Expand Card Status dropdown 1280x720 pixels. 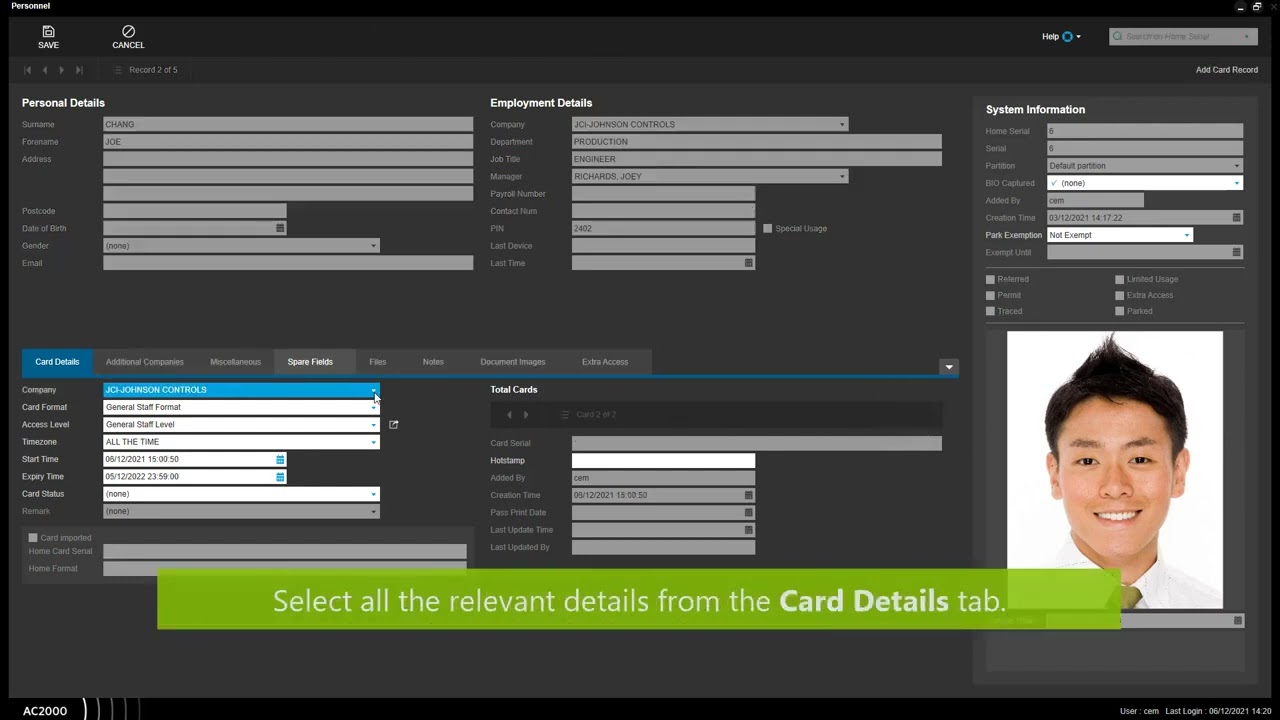point(374,494)
